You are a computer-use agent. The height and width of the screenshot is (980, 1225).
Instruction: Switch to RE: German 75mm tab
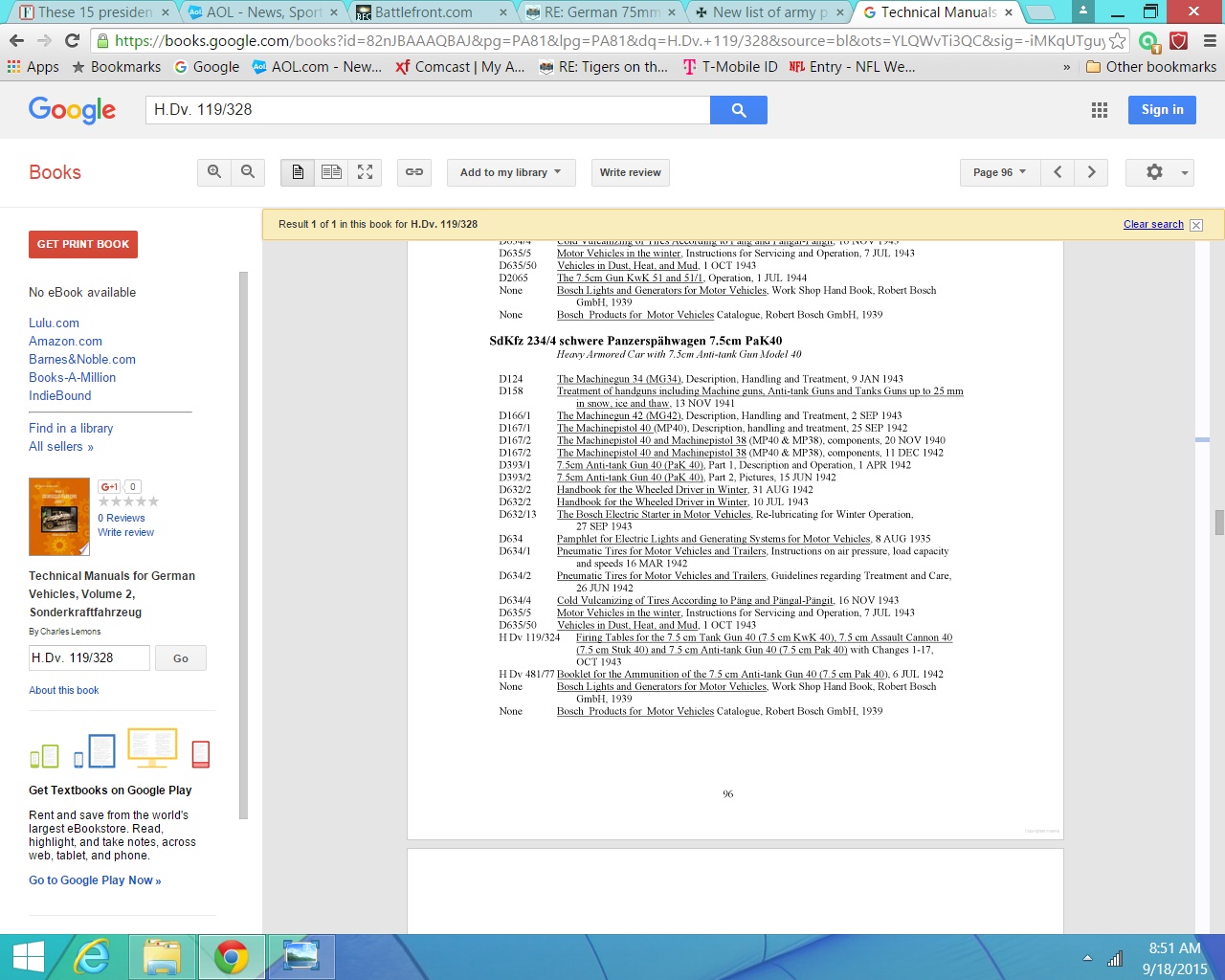pyautogui.click(x=601, y=12)
